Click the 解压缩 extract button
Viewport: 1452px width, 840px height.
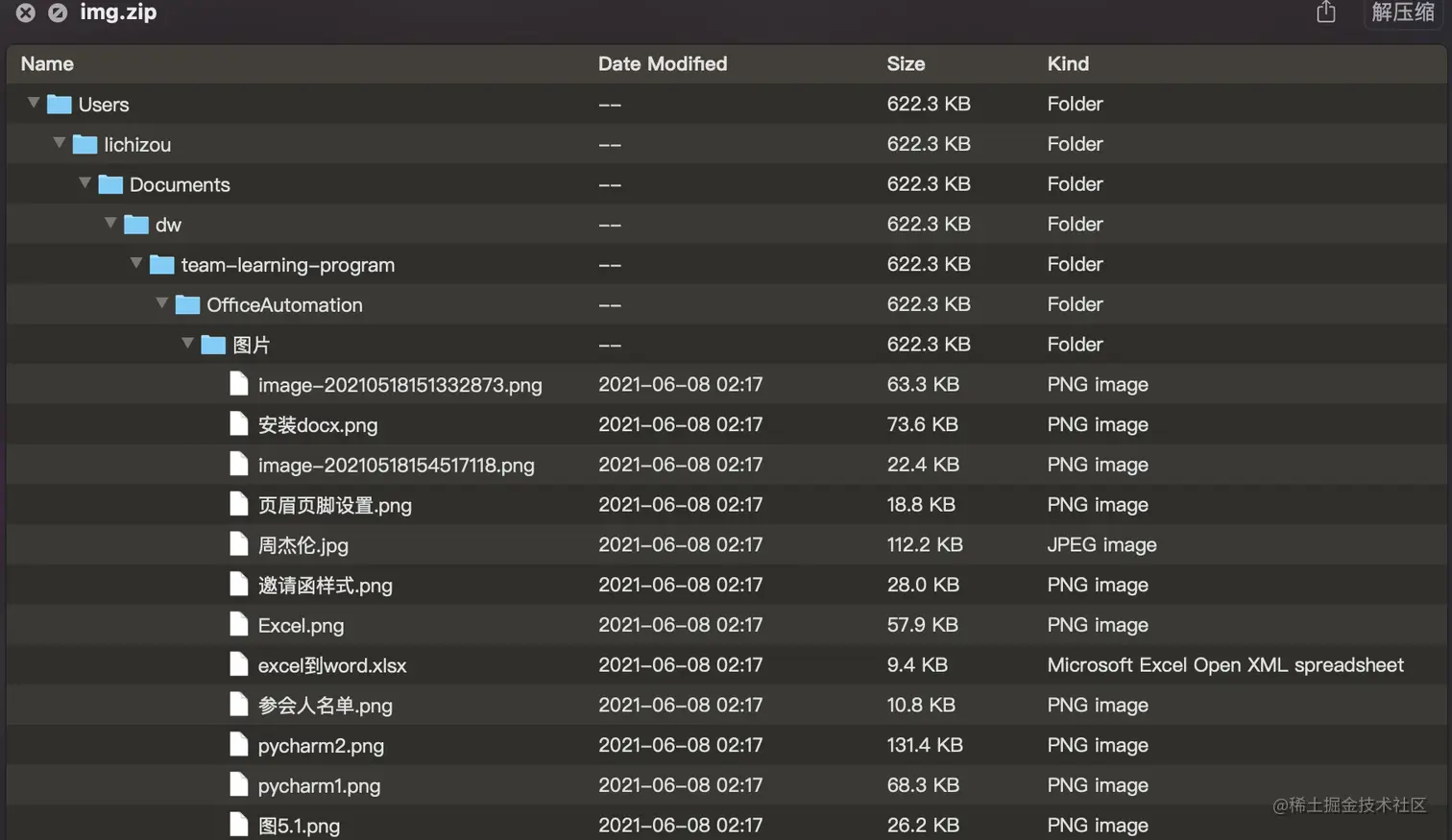[x=1403, y=12]
